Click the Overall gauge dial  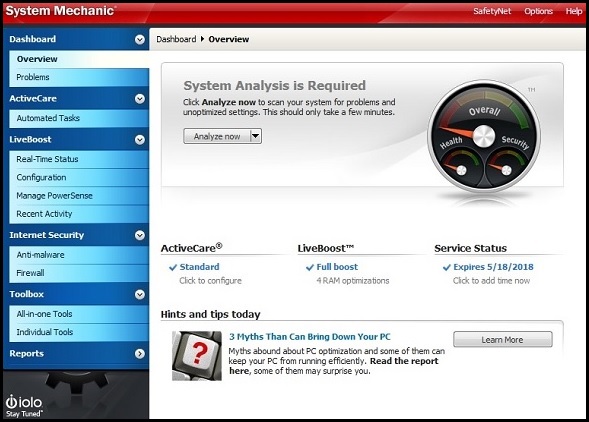pos(484,136)
